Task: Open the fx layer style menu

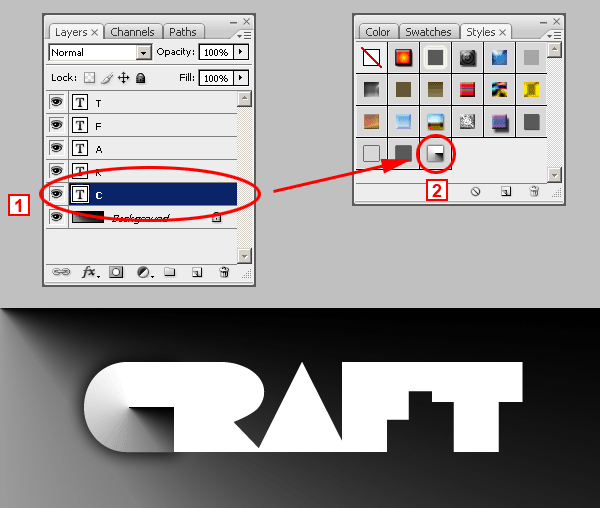Action: pos(90,272)
